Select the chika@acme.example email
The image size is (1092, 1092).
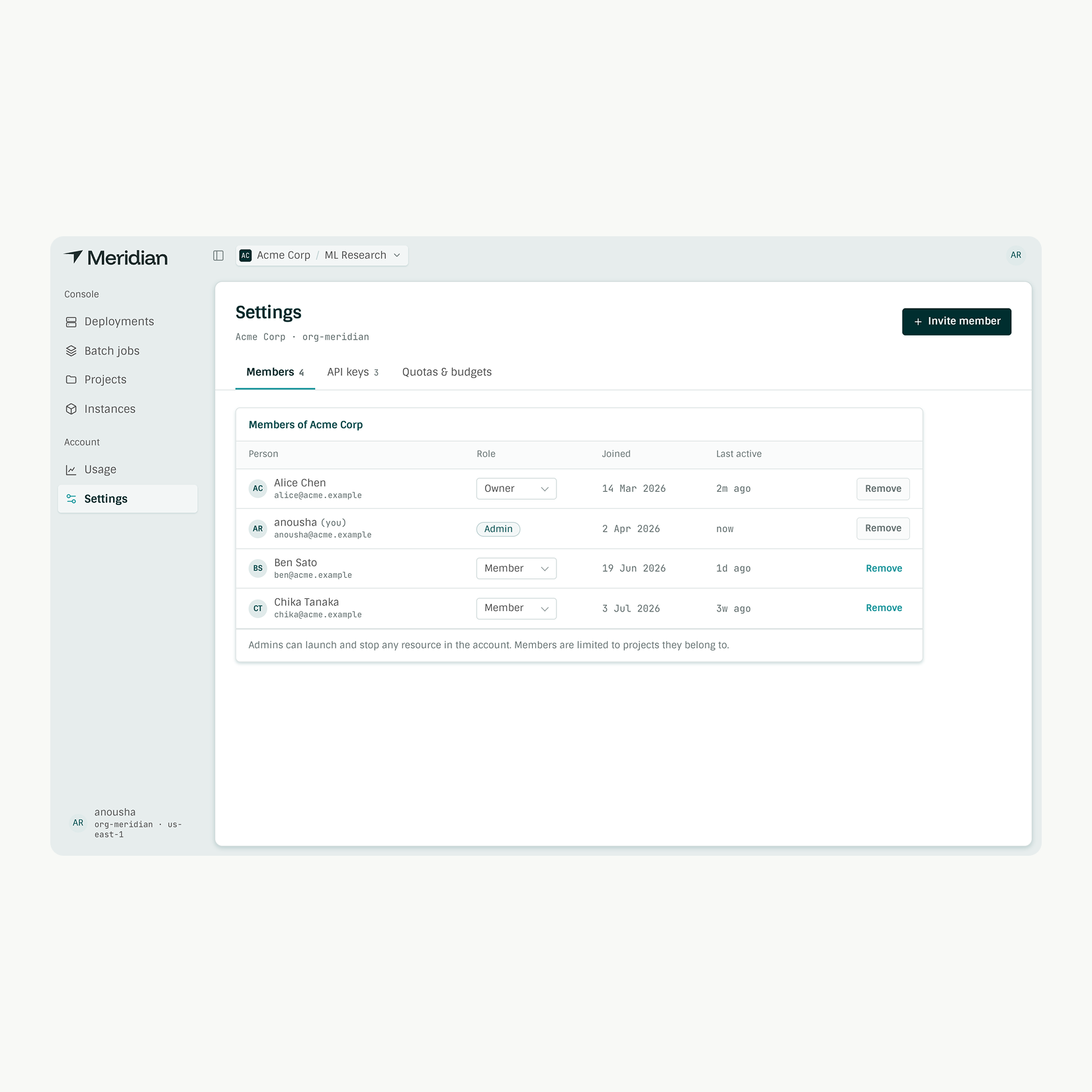coord(318,615)
